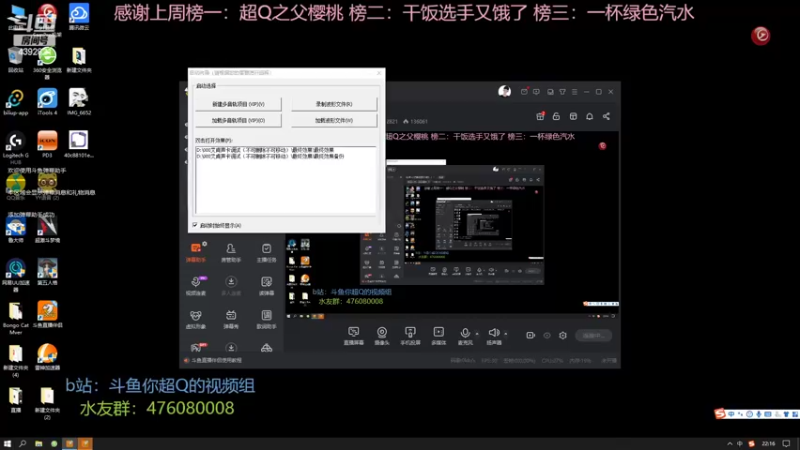Open bilkup-app desktop icon
Viewport: 800px width, 450px height.
(x=16, y=102)
